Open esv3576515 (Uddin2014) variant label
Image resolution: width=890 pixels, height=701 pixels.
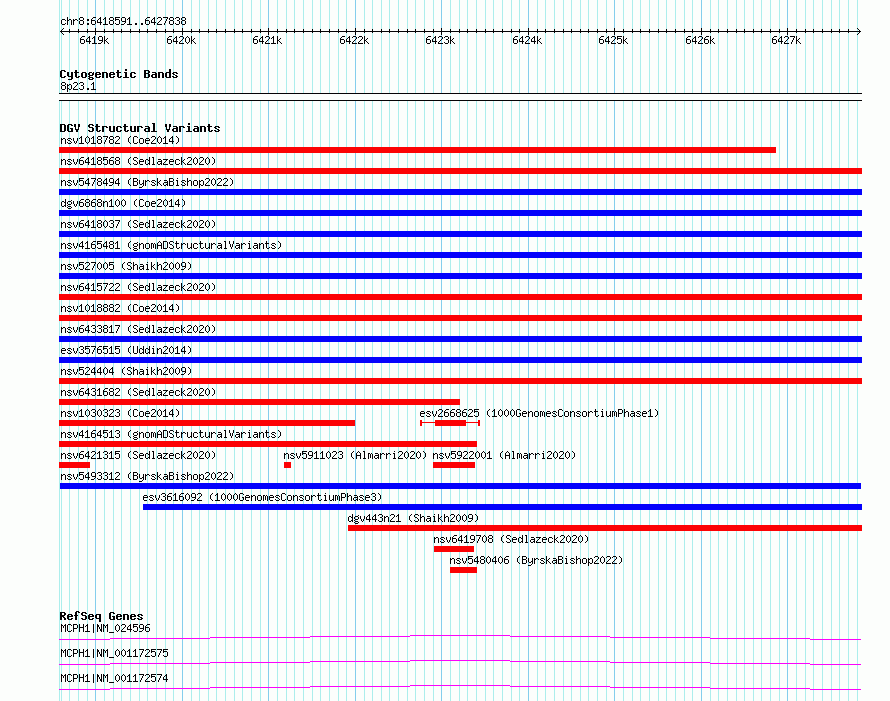(126, 350)
